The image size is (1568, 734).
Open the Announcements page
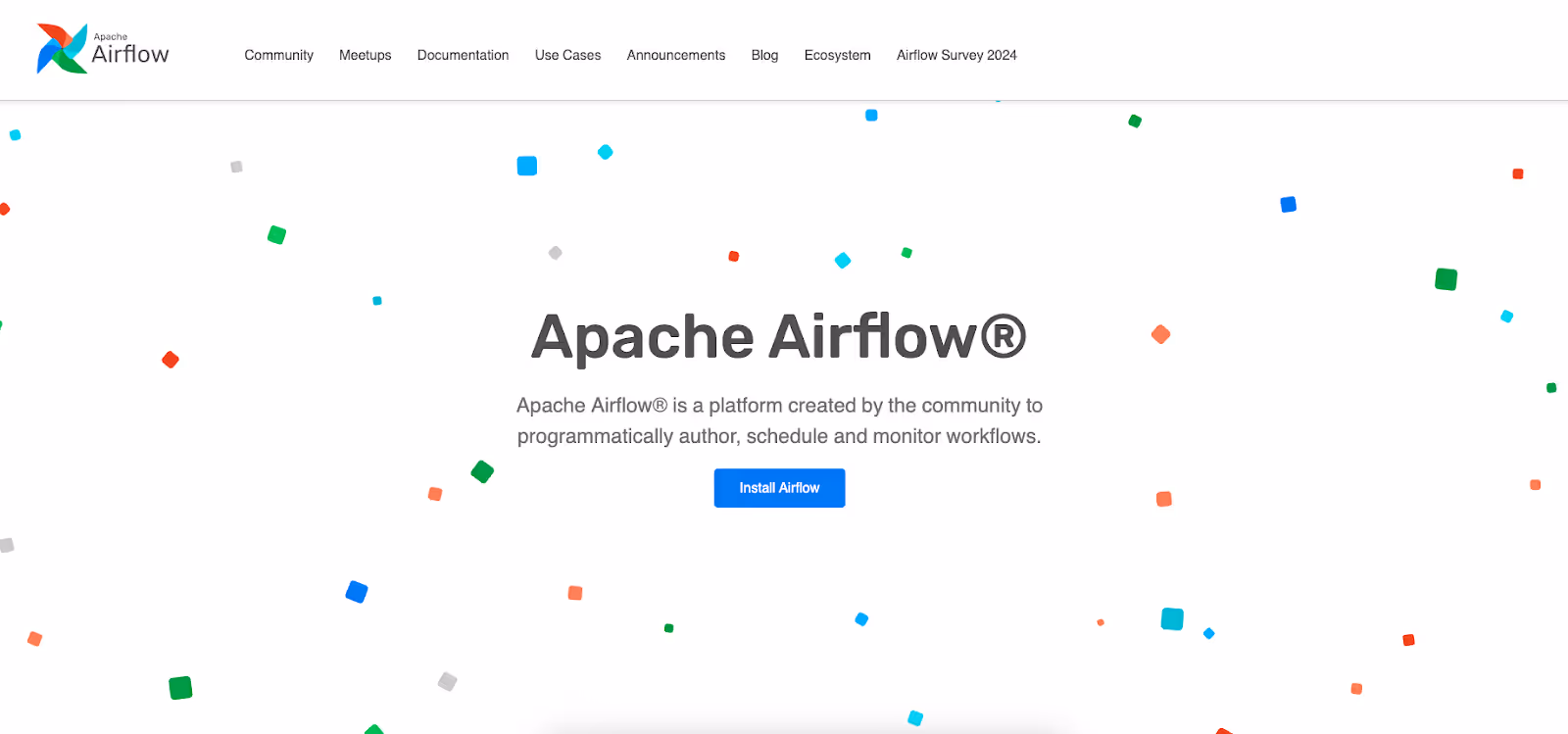pos(676,55)
